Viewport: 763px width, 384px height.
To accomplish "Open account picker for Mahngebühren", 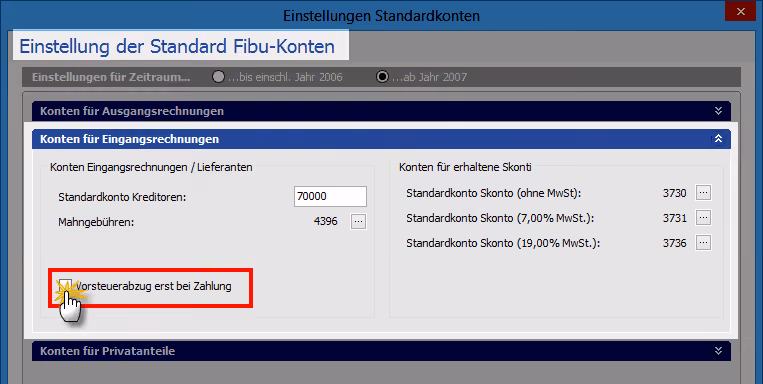I will (x=359, y=221).
